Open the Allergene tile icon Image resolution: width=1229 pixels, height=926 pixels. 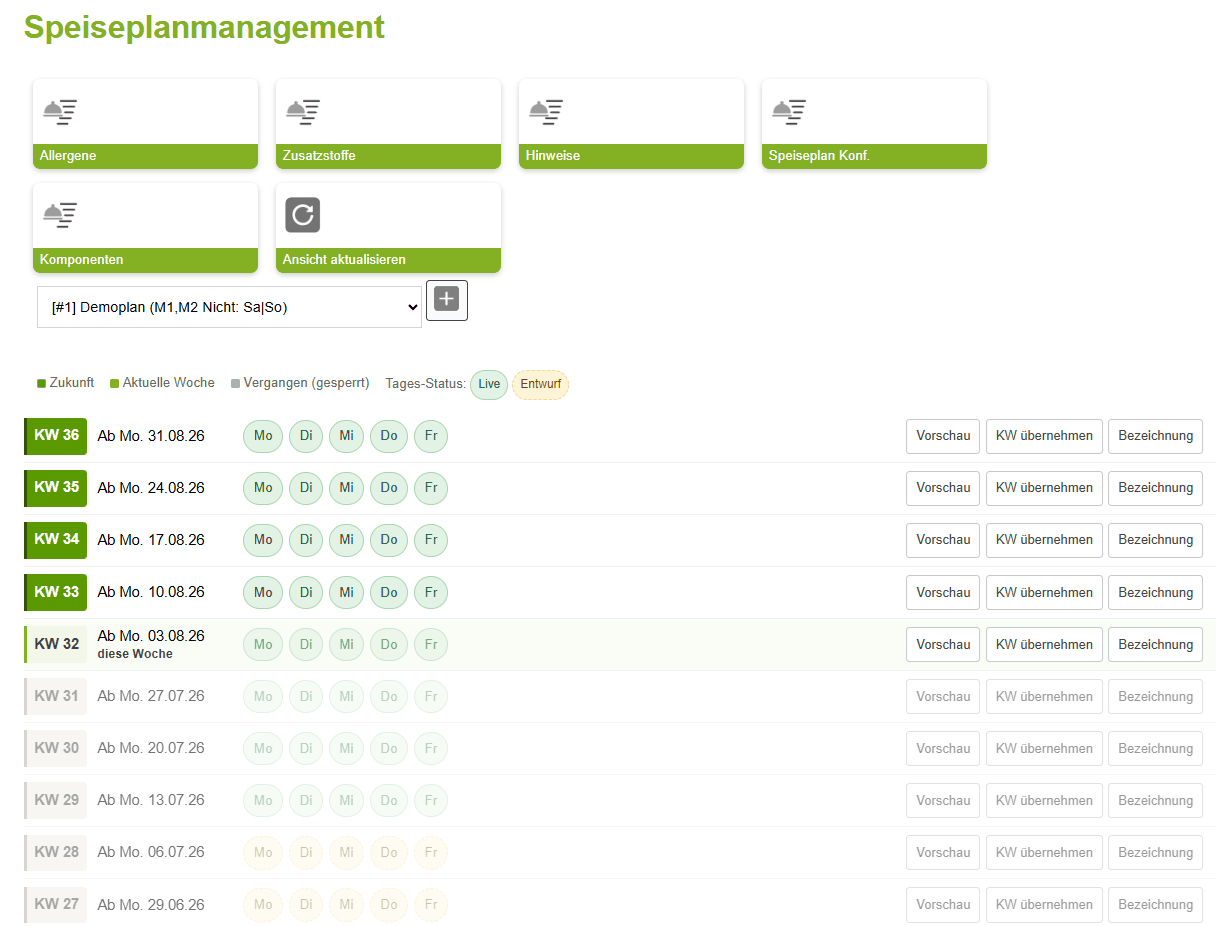(x=60, y=111)
